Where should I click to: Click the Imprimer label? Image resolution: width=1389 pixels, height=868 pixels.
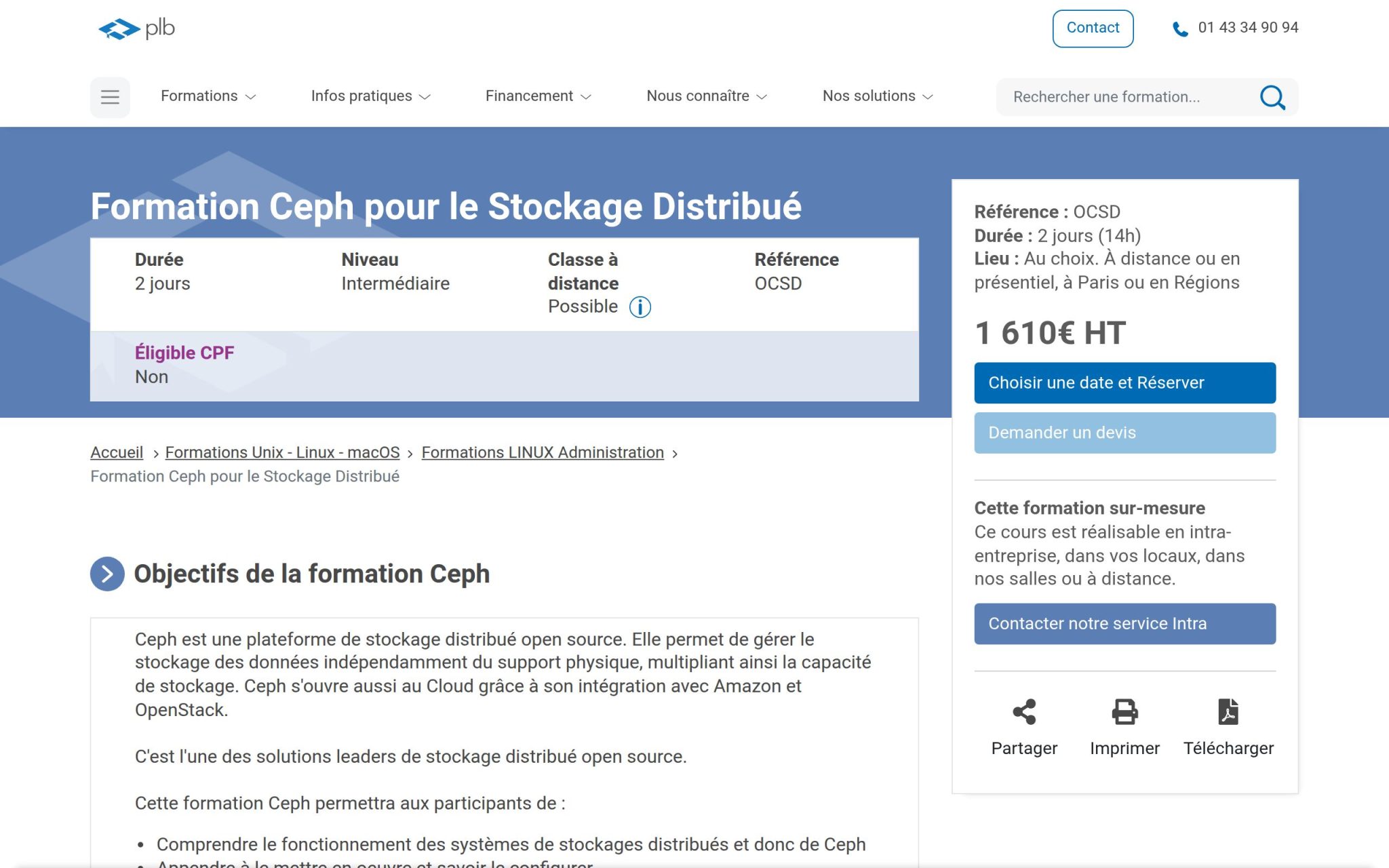click(1124, 748)
